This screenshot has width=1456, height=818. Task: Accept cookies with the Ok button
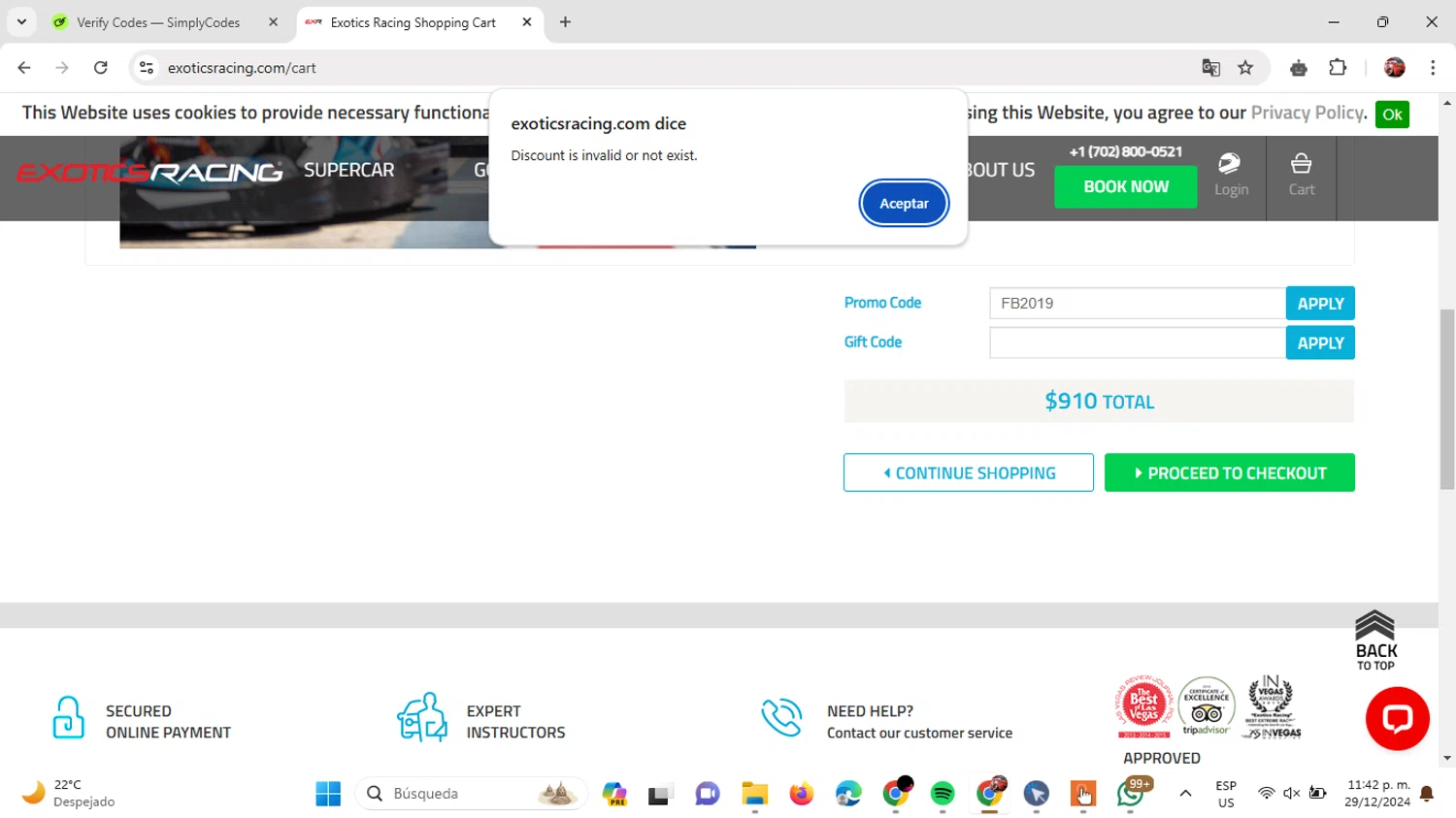click(1392, 115)
